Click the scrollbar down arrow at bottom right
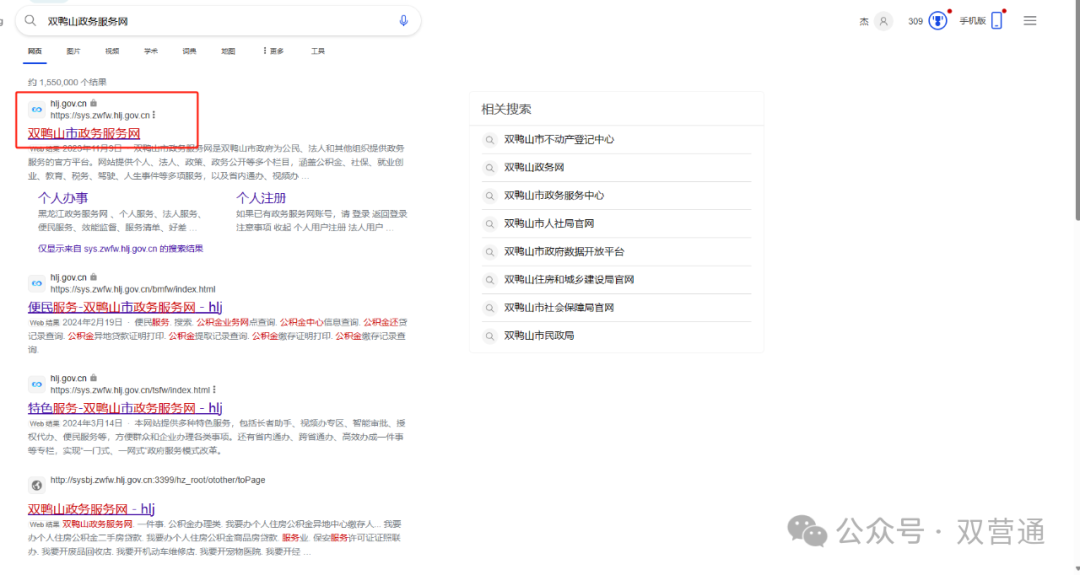This screenshot has width=1080, height=575. pos(1077,569)
